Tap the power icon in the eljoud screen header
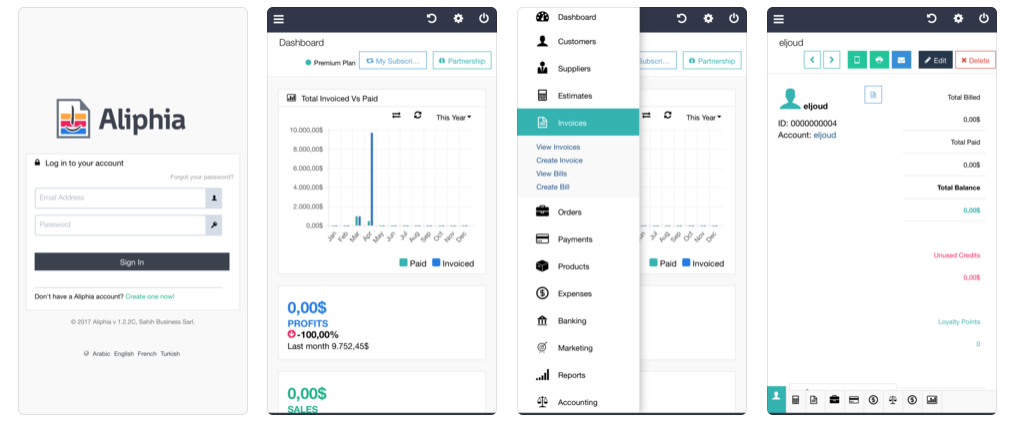The width and height of the screenshot is (1009, 432). pyautogui.click(x=984, y=19)
